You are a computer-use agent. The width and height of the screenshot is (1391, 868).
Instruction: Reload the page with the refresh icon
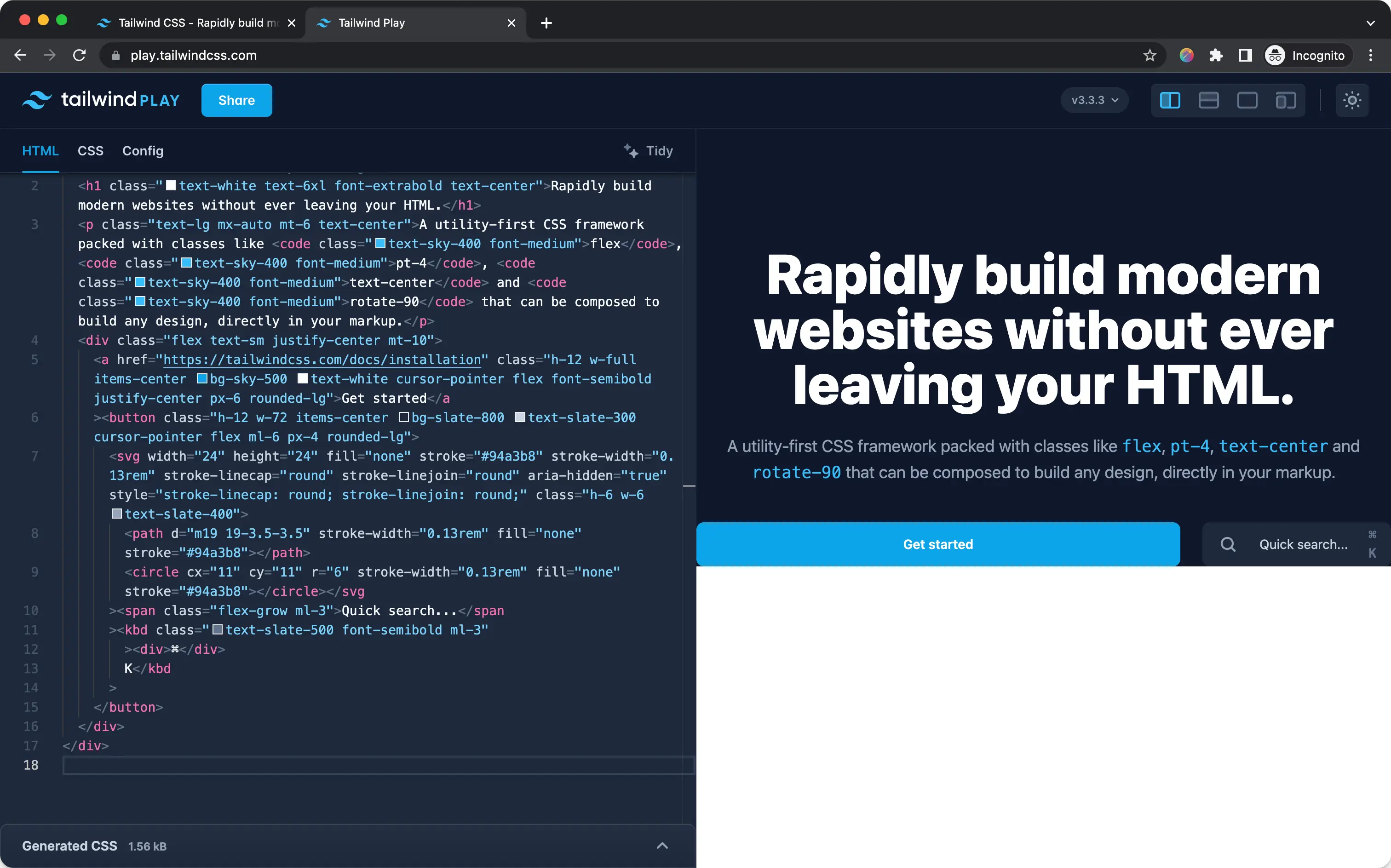click(x=80, y=55)
